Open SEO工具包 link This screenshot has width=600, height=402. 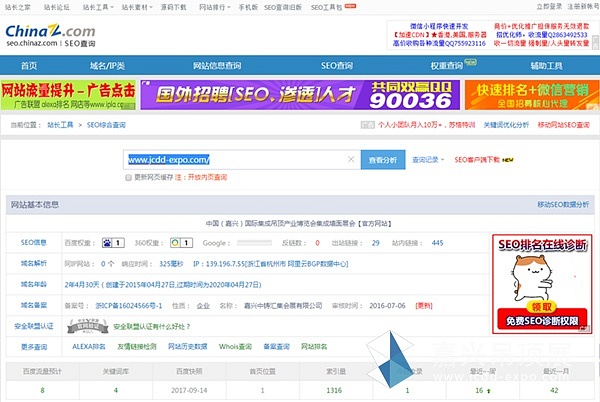click(x=326, y=7)
